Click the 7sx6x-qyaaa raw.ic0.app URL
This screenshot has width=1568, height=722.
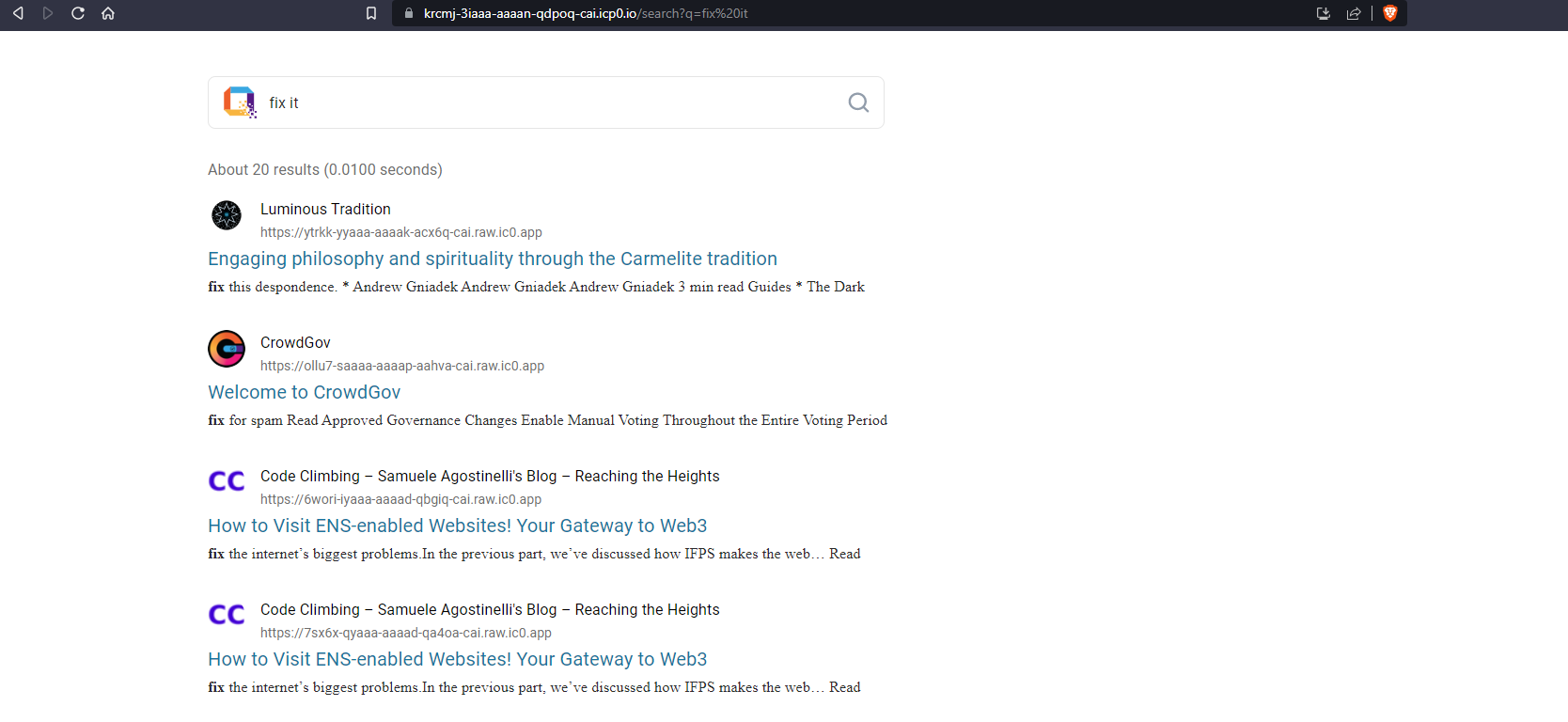click(406, 633)
